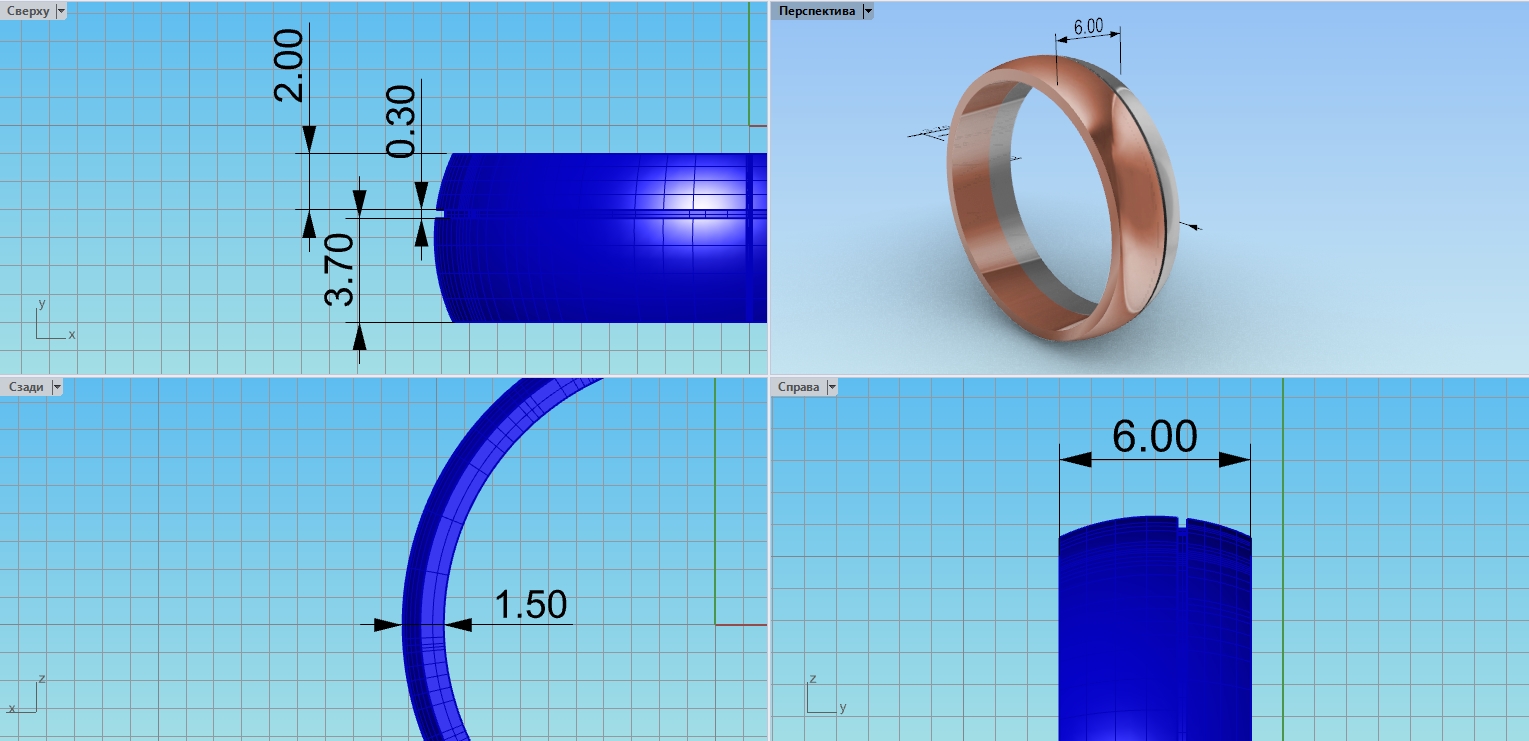
Task: Open the Сверху viewport dropdown arrow
Action: pyautogui.click(x=61, y=11)
